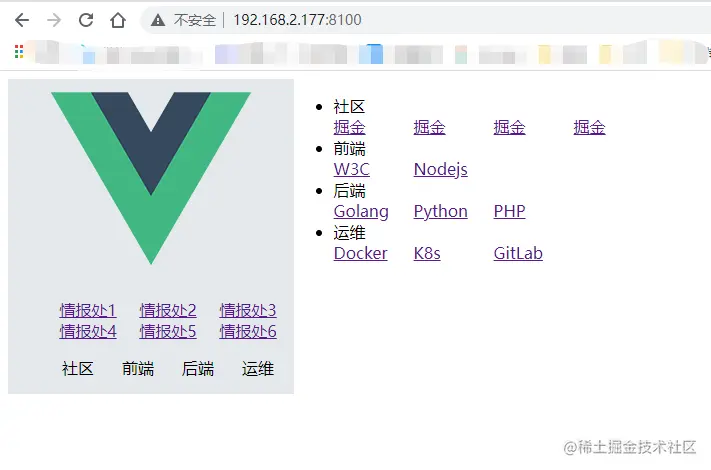Click the browser back arrow
This screenshot has width=711, height=470.
click(22, 20)
